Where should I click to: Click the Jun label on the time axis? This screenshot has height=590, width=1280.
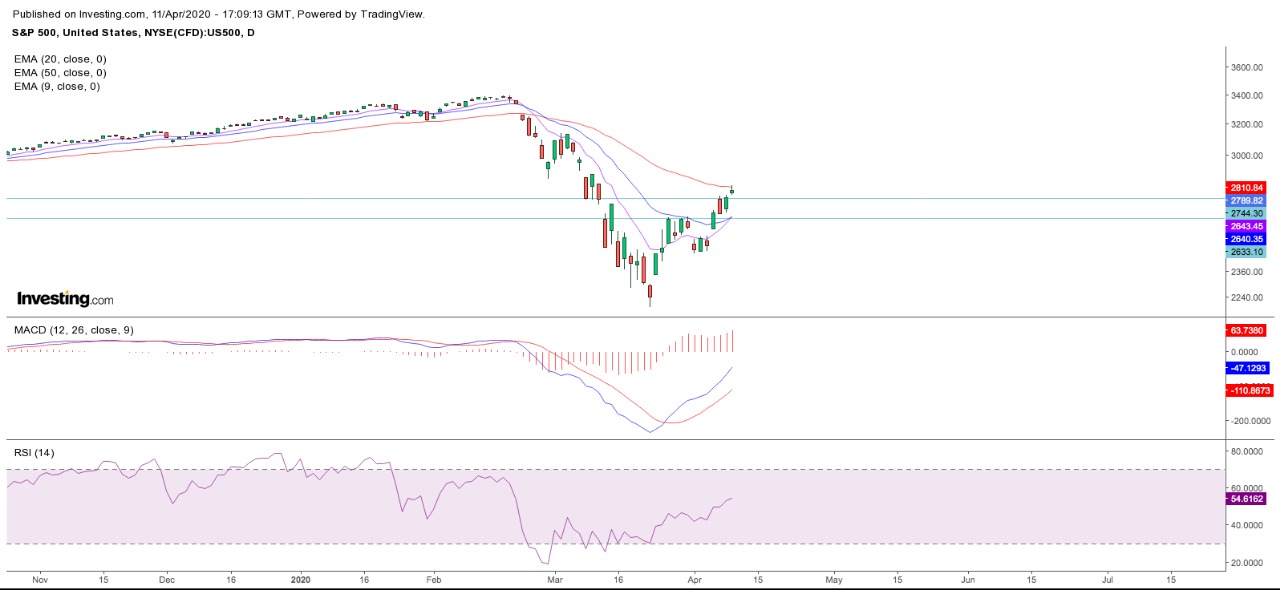968,579
